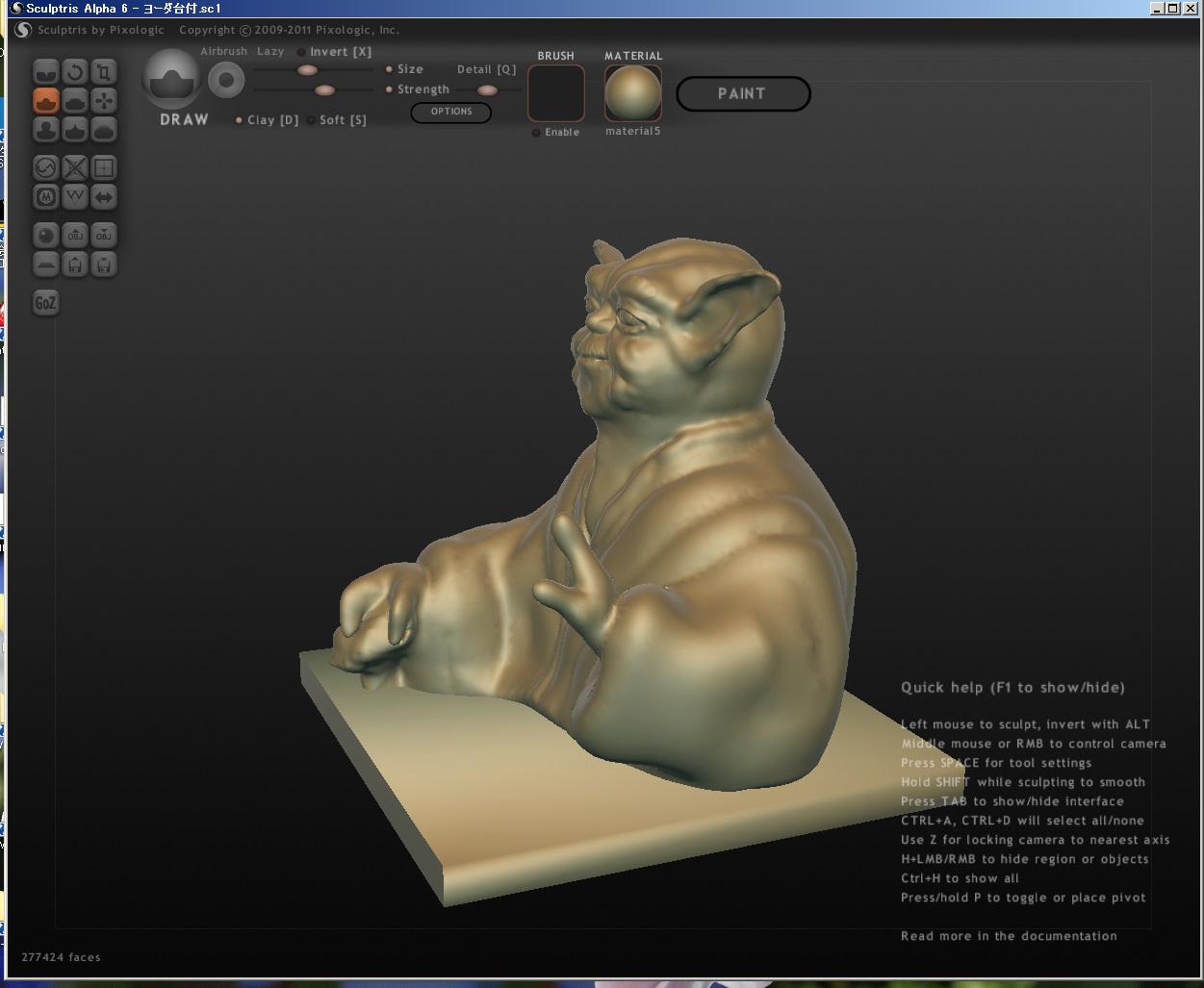The image size is (1204, 988).
Task: Toggle wireframe display button
Action: (x=104, y=168)
